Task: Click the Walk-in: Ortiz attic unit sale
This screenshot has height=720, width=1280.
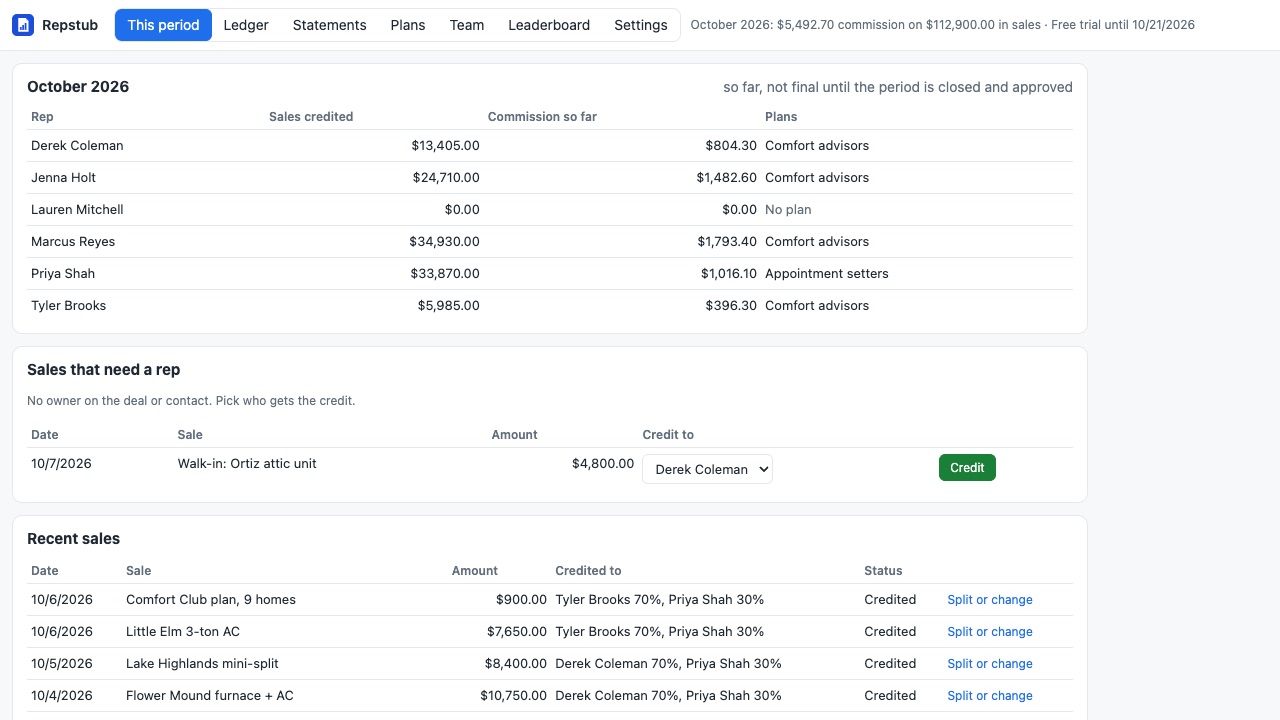Action: tap(247, 464)
